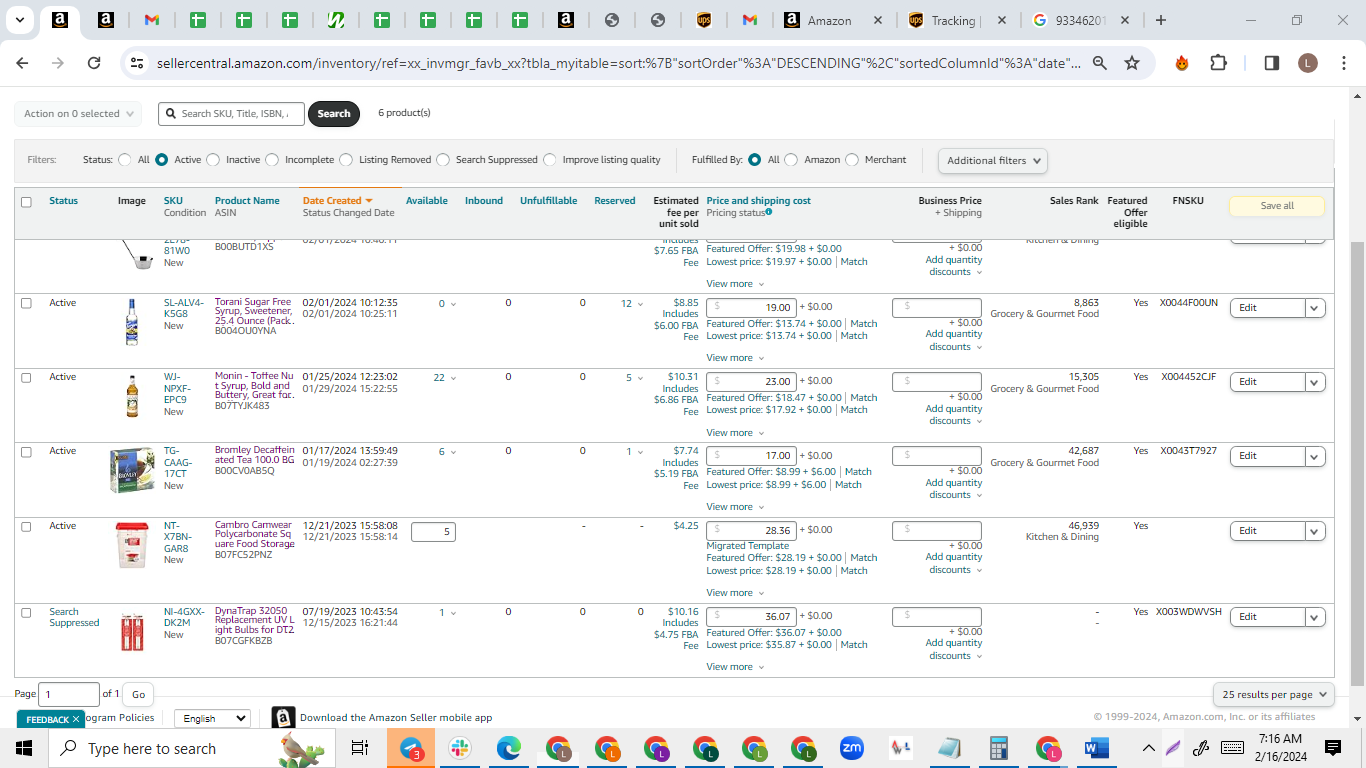Viewport: 1366px width, 768px height.
Task: Open the Windows notification center
Action: point(1333,748)
